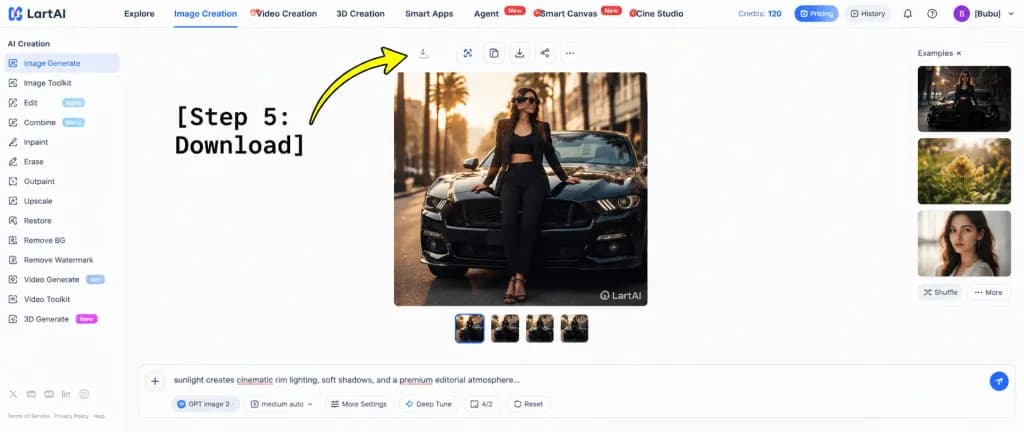The height and width of the screenshot is (432, 1024).
Task: Open the 4/2 aspect count selector
Action: tap(482, 404)
